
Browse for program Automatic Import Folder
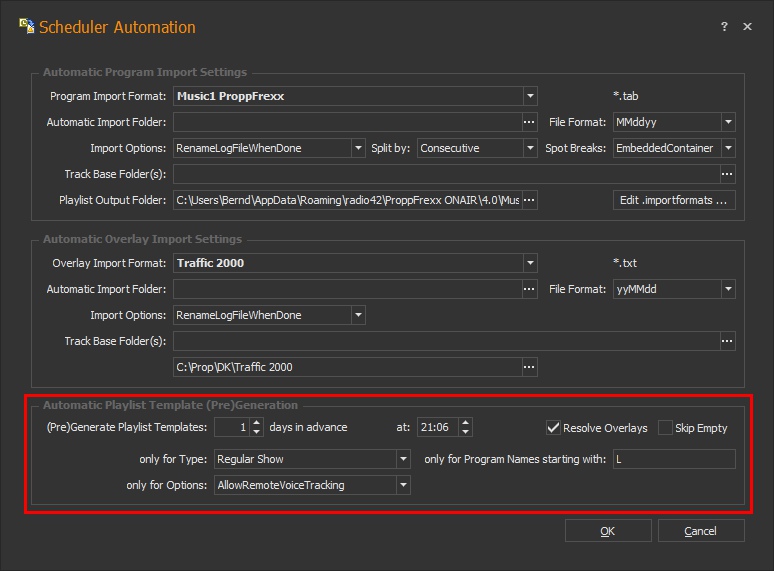pyautogui.click(x=530, y=122)
